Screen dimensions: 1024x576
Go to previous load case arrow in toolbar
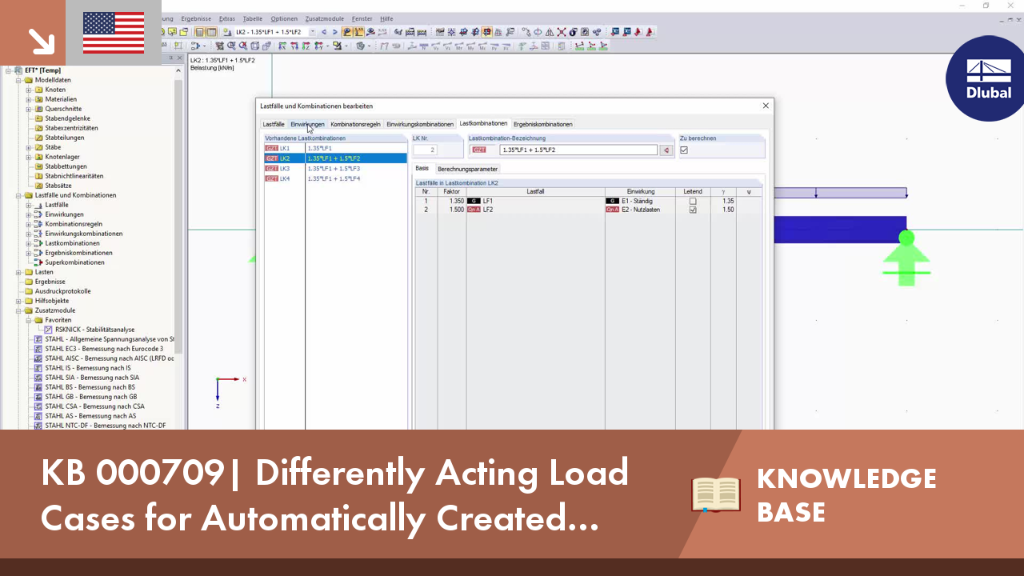click(x=324, y=32)
